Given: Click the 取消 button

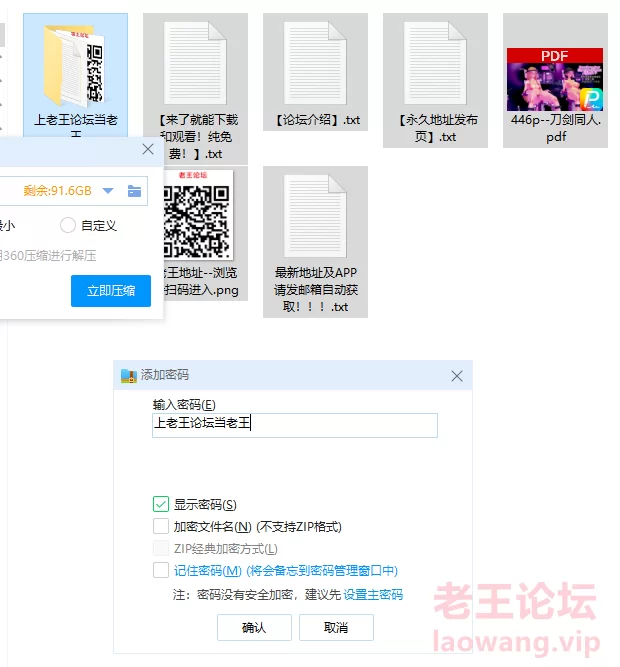Looking at the screenshot, I should (x=336, y=627).
